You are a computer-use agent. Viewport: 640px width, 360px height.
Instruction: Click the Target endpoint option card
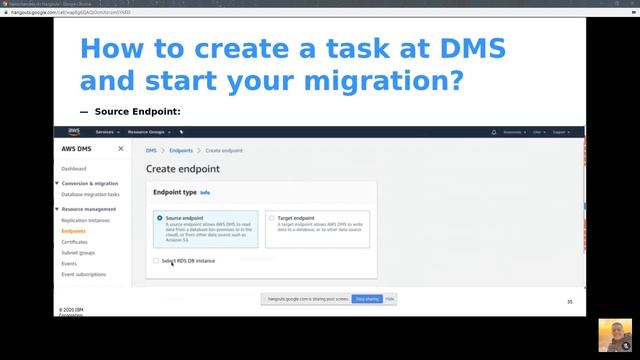point(318,229)
